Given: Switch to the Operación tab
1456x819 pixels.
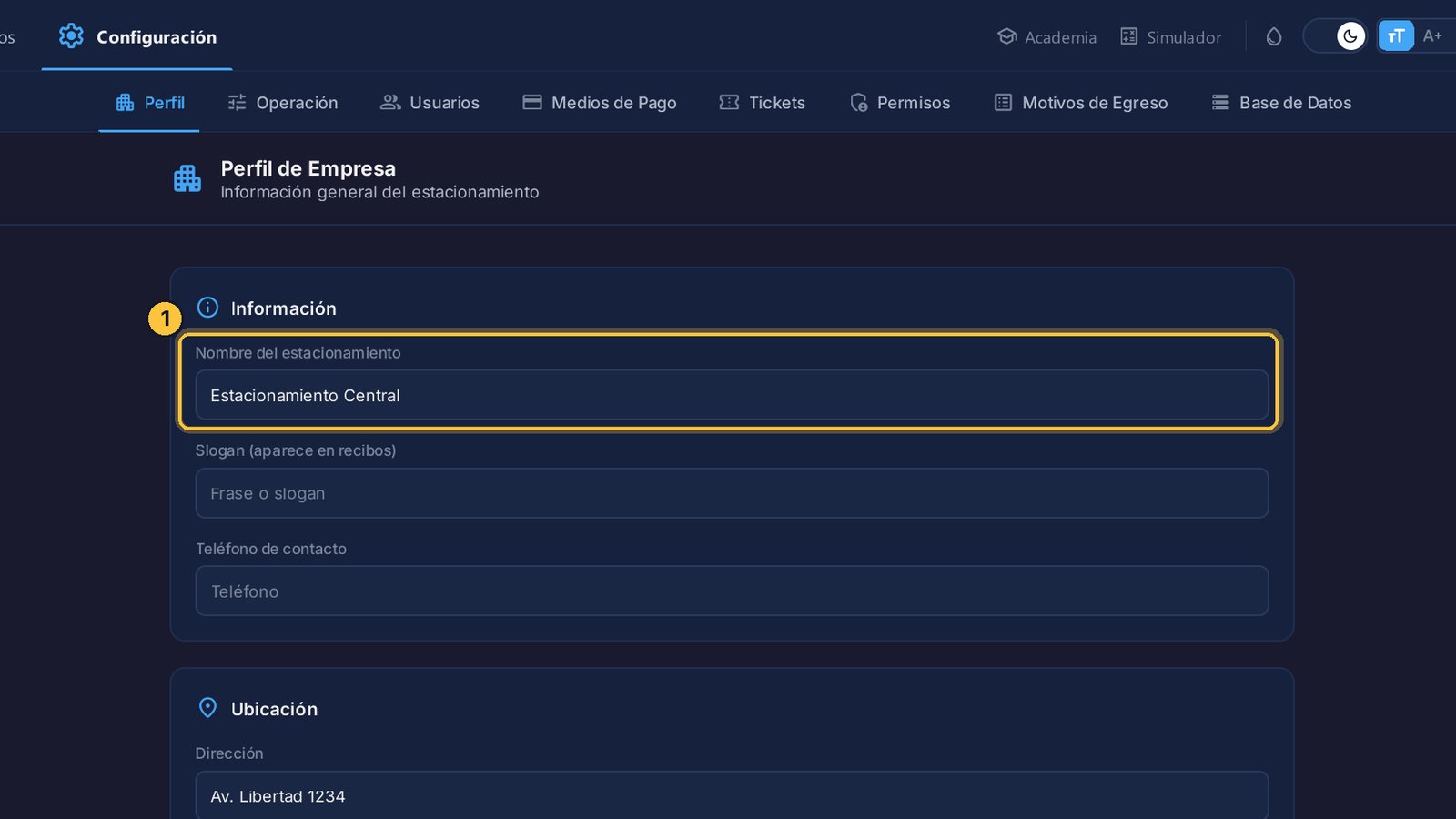Looking at the screenshot, I should tap(282, 103).
